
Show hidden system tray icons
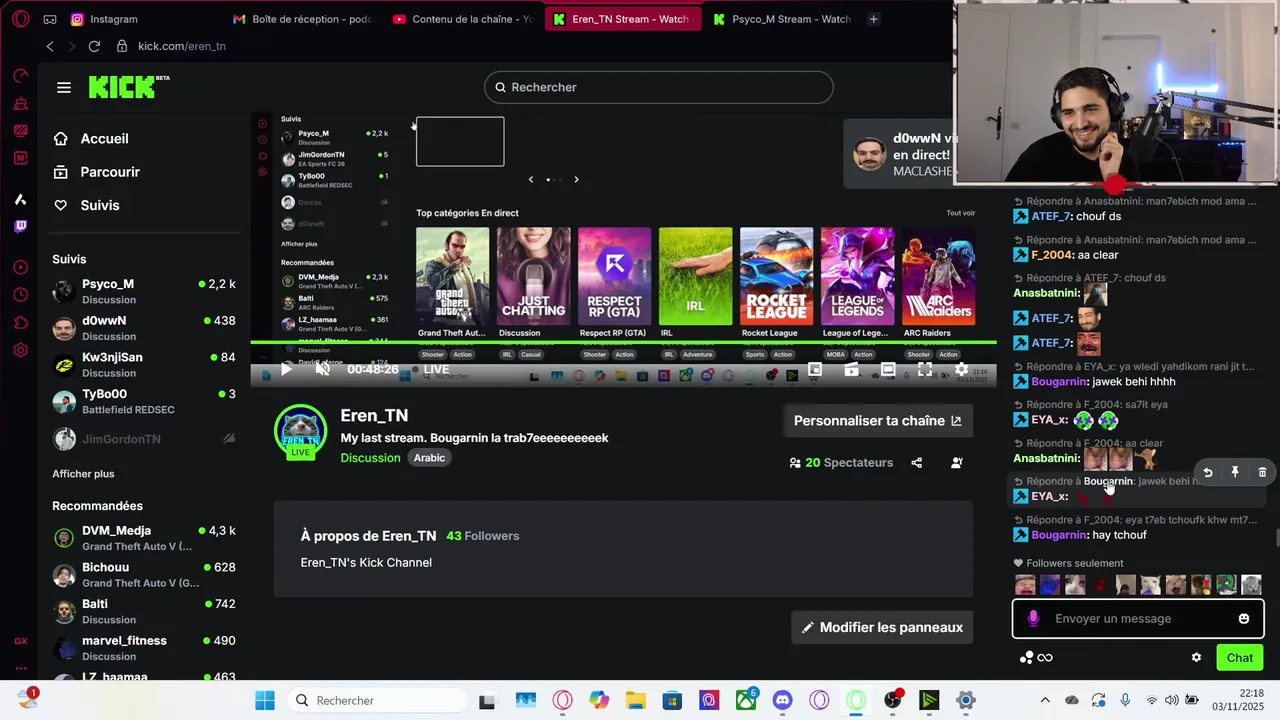click(x=1045, y=701)
